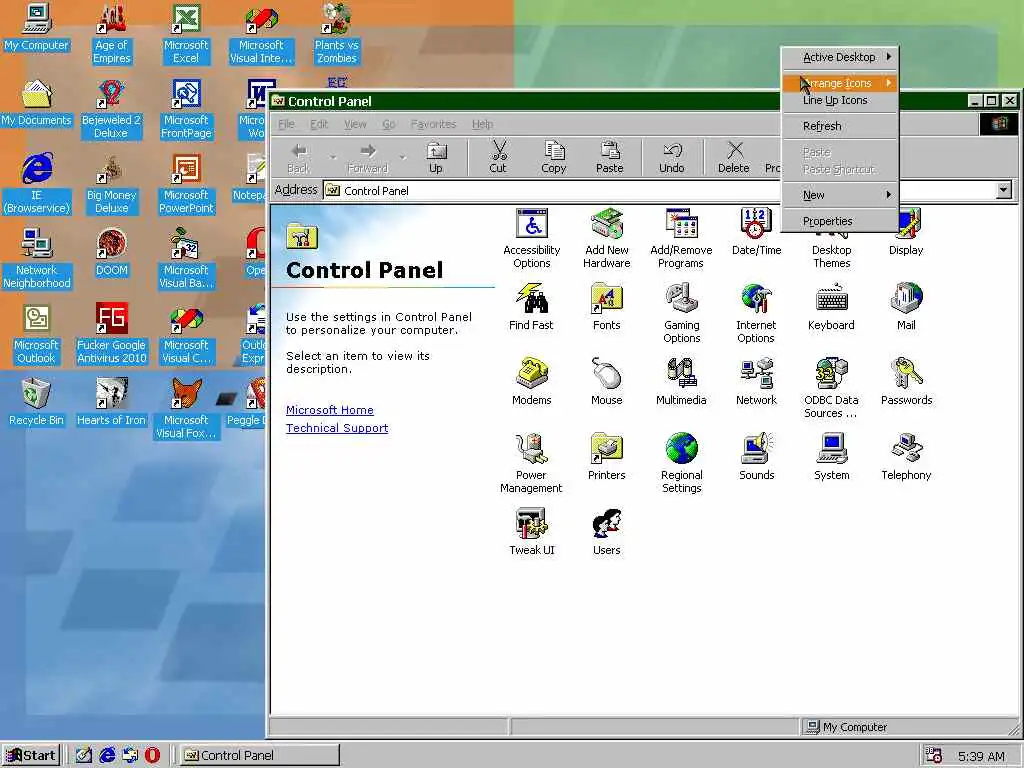Open the Multimedia applet
1024x768 pixels.
tap(681, 382)
